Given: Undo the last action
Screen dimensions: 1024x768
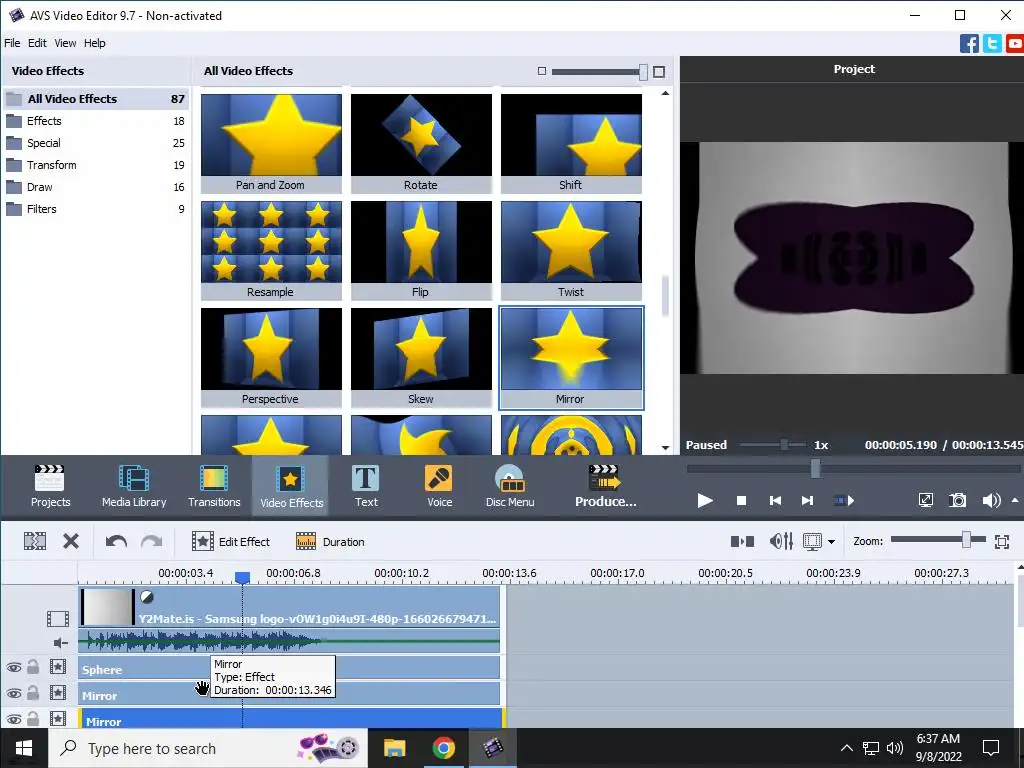Looking at the screenshot, I should (x=116, y=541).
